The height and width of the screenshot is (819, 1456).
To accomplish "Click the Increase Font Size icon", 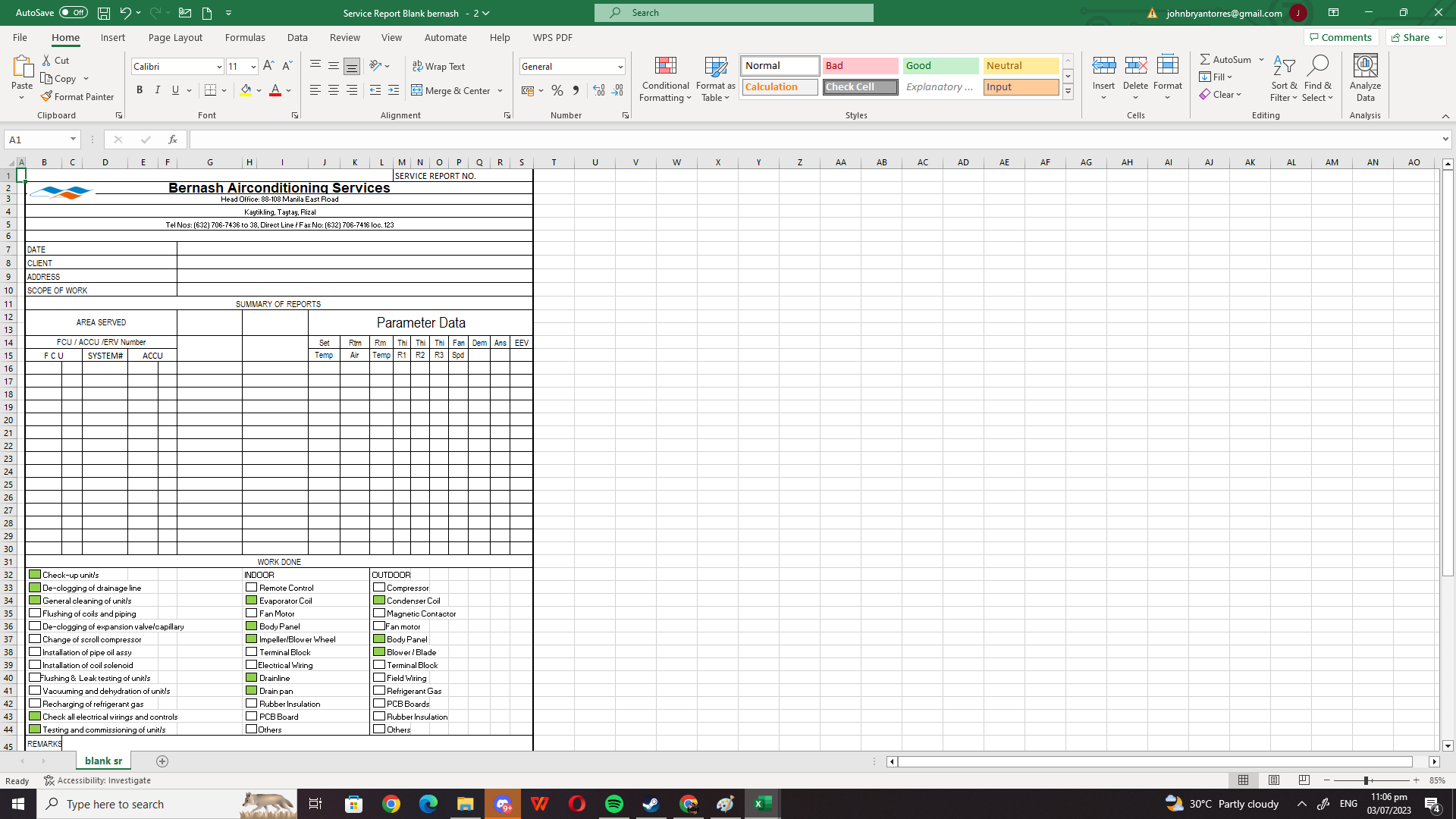I will point(268,66).
